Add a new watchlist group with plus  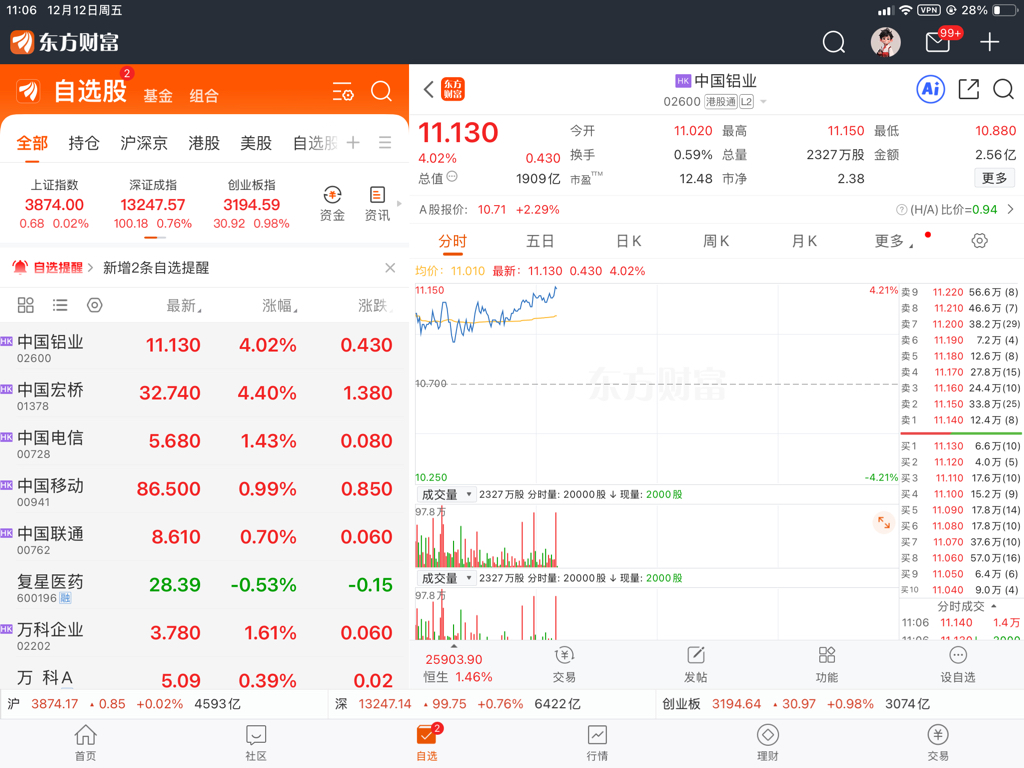click(x=353, y=142)
